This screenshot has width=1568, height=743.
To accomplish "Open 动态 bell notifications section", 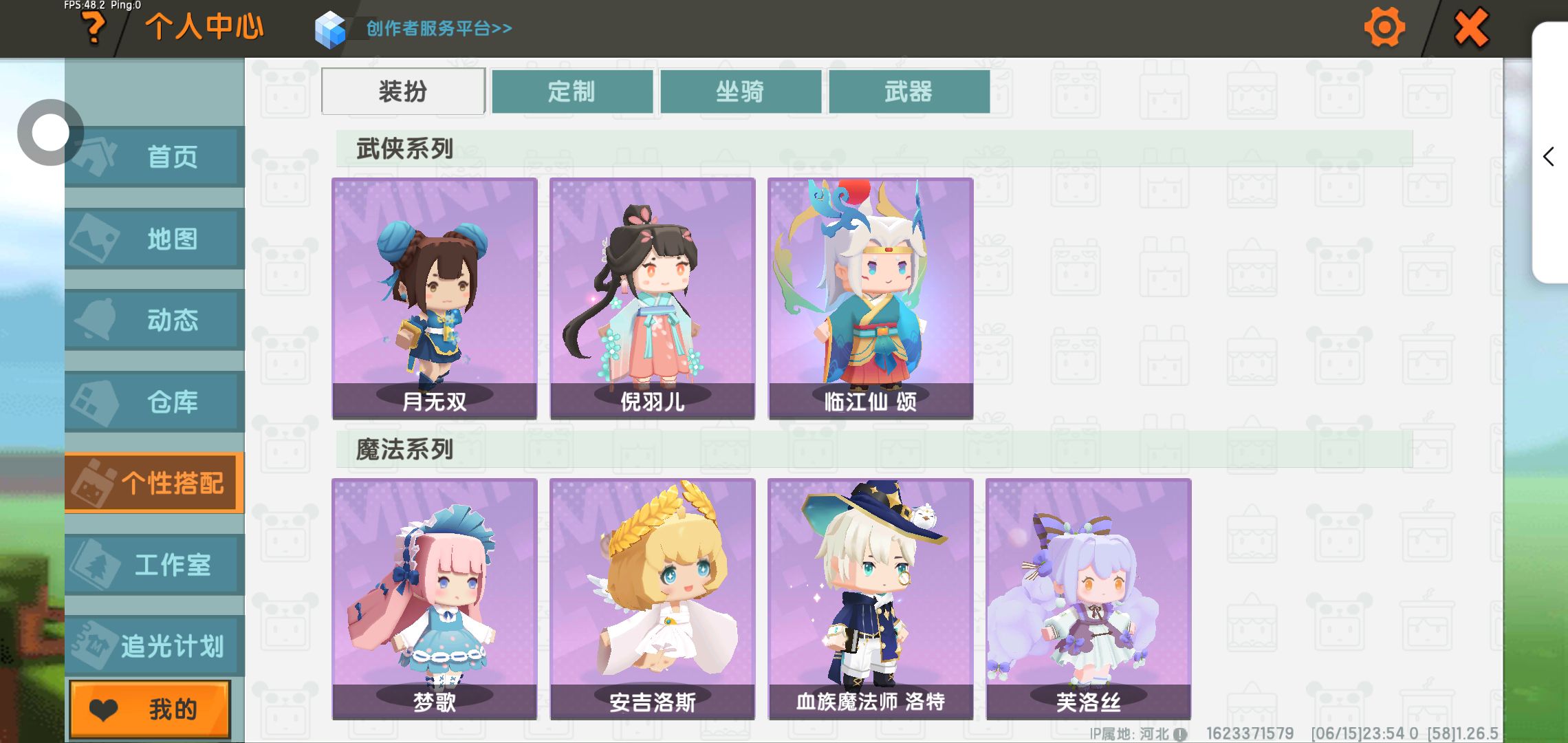I will click(x=155, y=319).
